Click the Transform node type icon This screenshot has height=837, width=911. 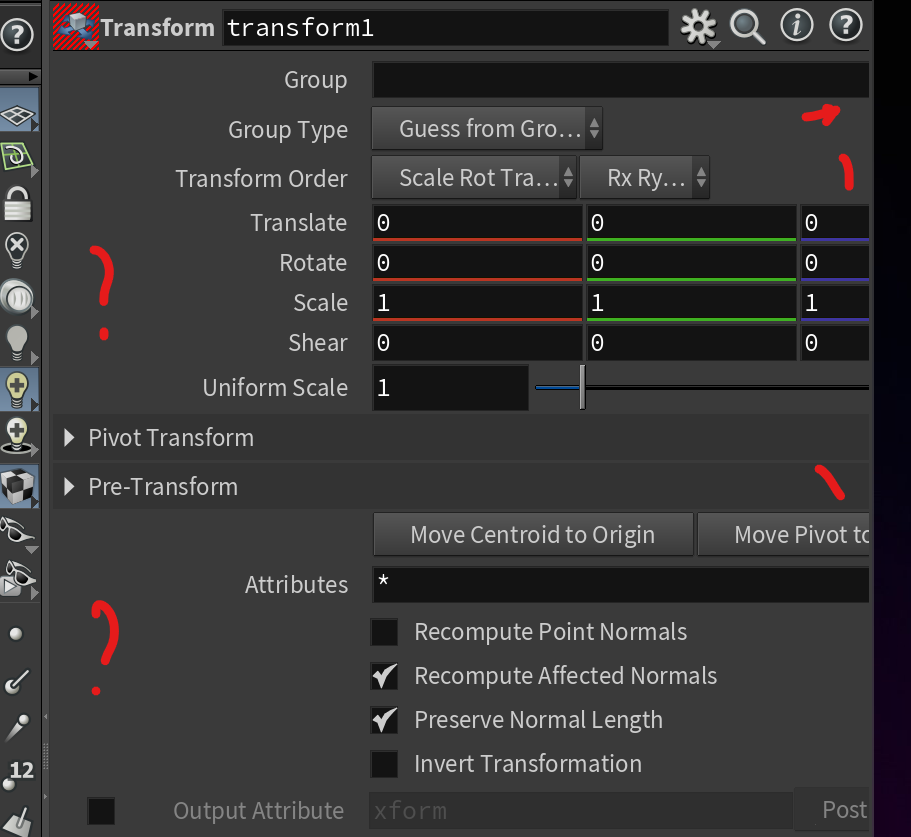click(x=76, y=27)
